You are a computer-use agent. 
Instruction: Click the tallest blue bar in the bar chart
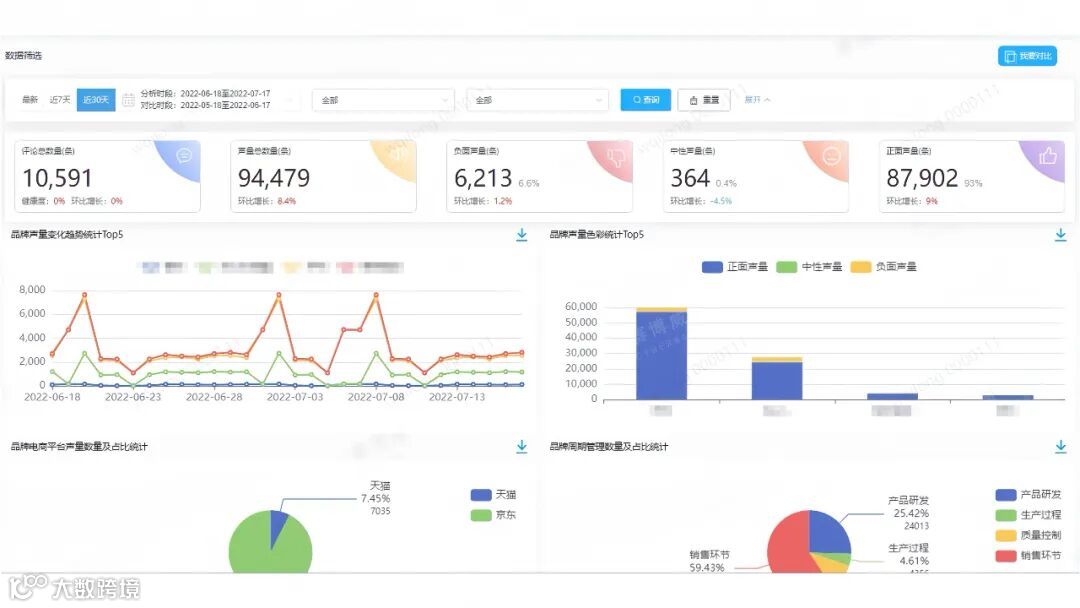point(661,355)
